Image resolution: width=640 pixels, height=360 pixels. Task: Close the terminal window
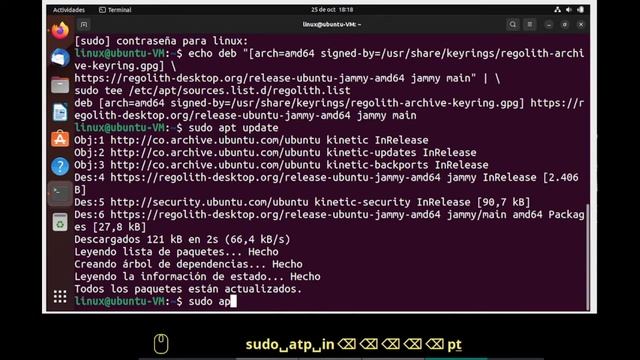[581, 25]
